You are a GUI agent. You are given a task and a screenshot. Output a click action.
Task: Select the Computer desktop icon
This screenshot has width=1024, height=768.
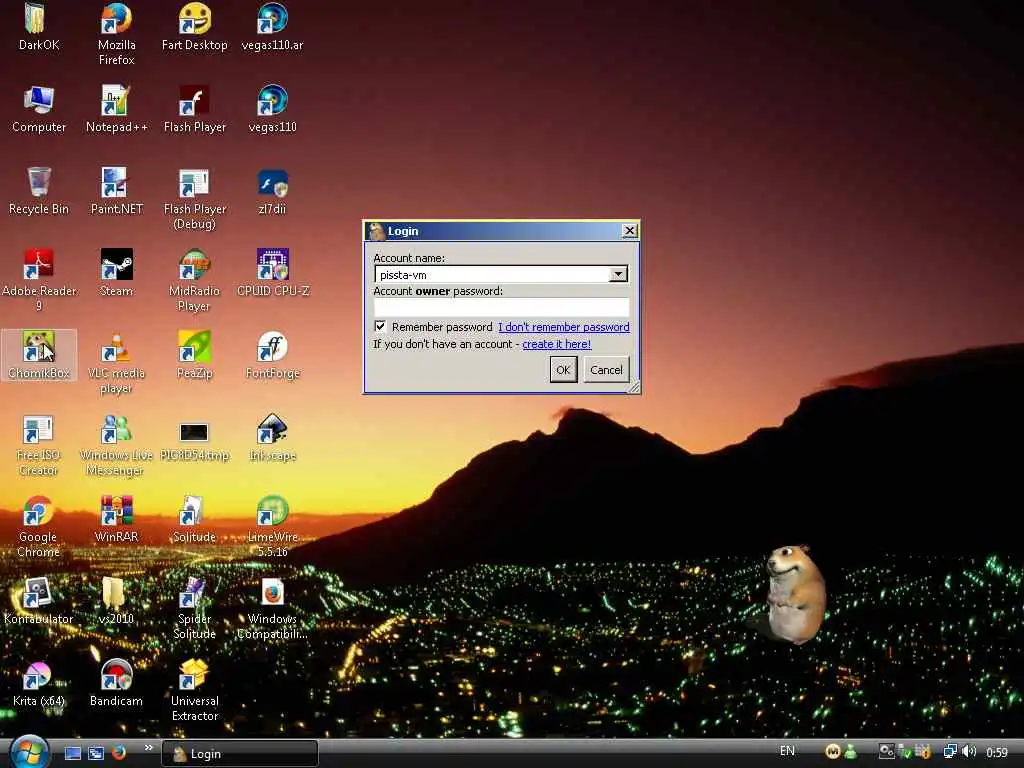[38, 101]
